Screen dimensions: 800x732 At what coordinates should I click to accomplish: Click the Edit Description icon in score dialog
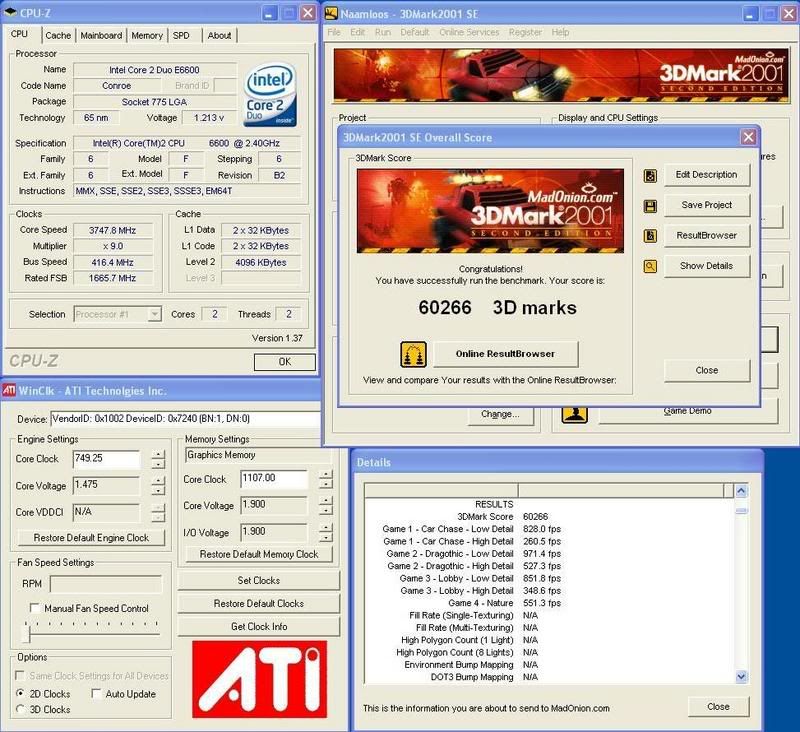tap(650, 176)
